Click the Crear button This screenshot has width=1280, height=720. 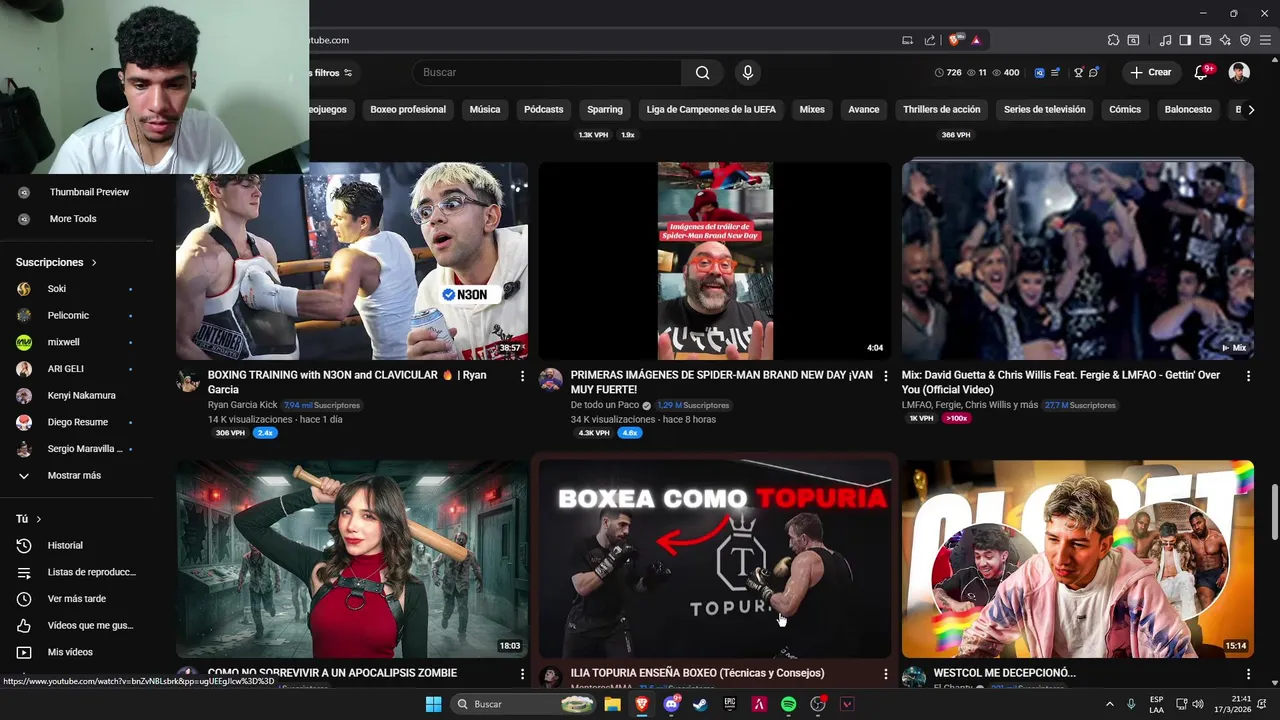(1150, 72)
